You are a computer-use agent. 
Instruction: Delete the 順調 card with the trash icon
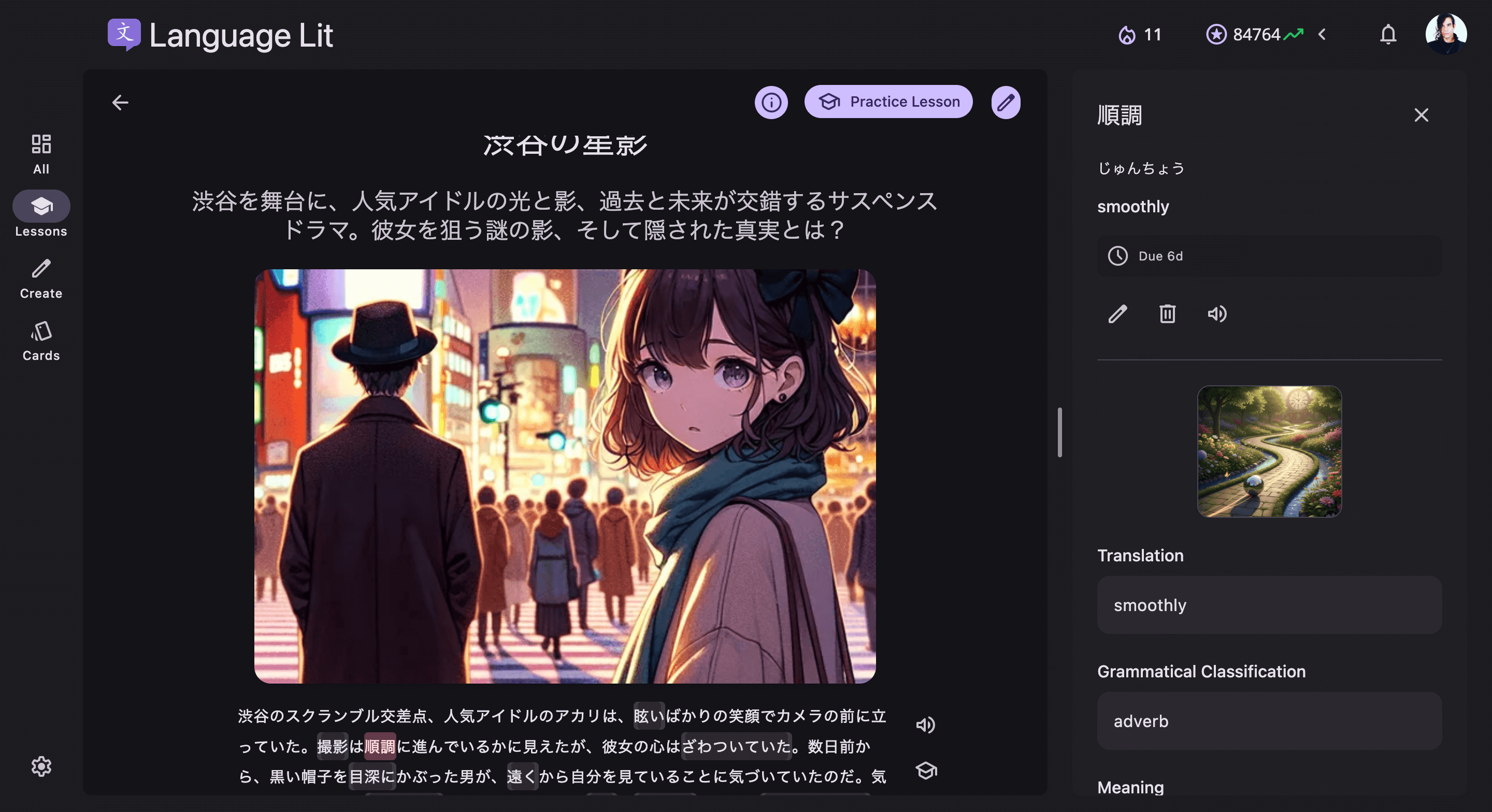(1167, 314)
